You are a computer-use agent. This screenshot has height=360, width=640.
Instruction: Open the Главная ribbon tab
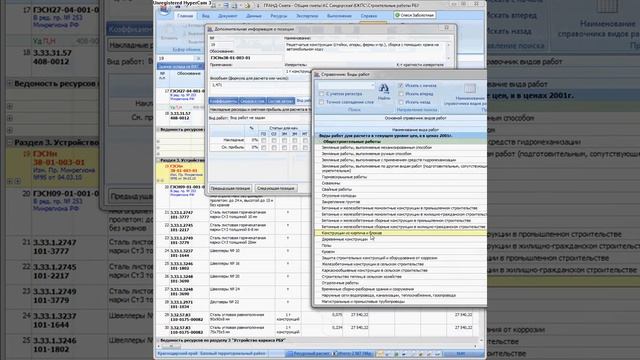pos(185,16)
